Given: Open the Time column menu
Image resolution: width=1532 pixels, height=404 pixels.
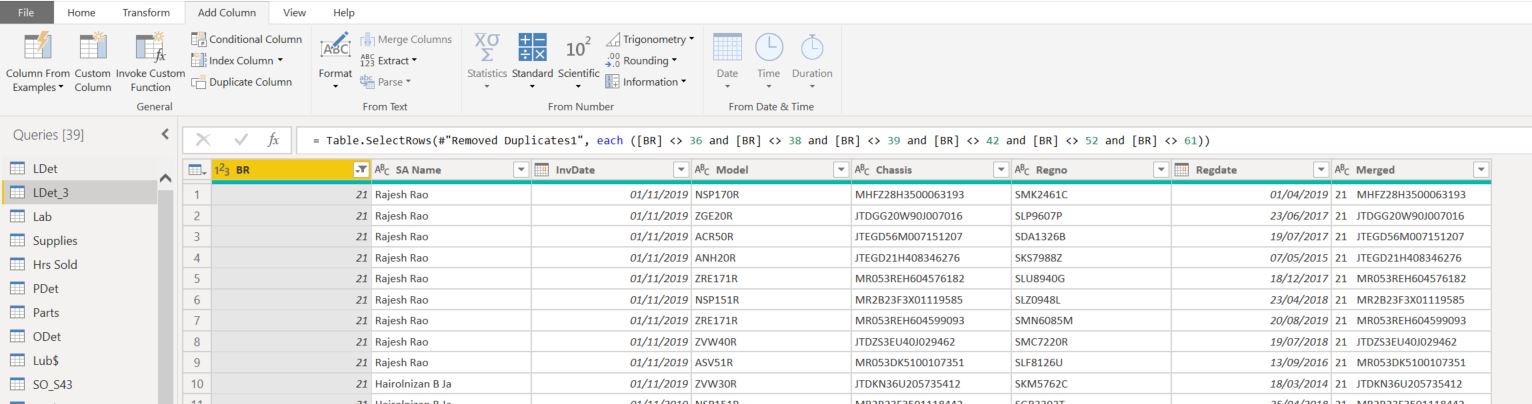Looking at the screenshot, I should pos(768,62).
